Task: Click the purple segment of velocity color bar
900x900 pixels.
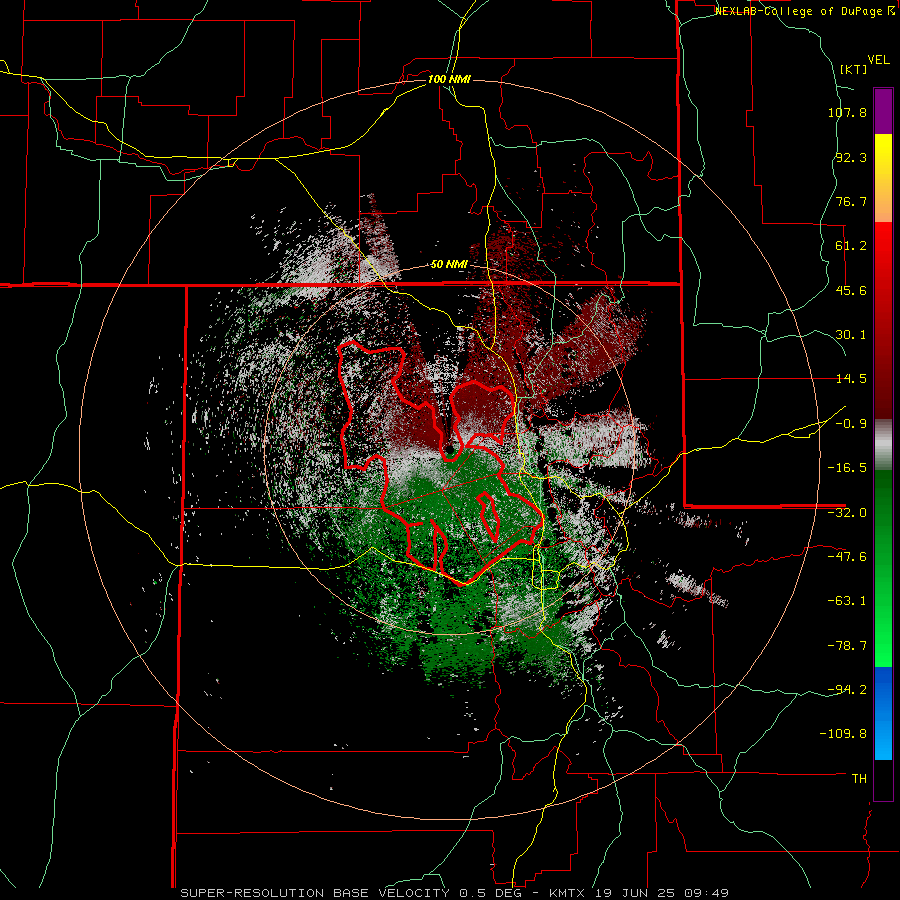Action: [x=883, y=111]
